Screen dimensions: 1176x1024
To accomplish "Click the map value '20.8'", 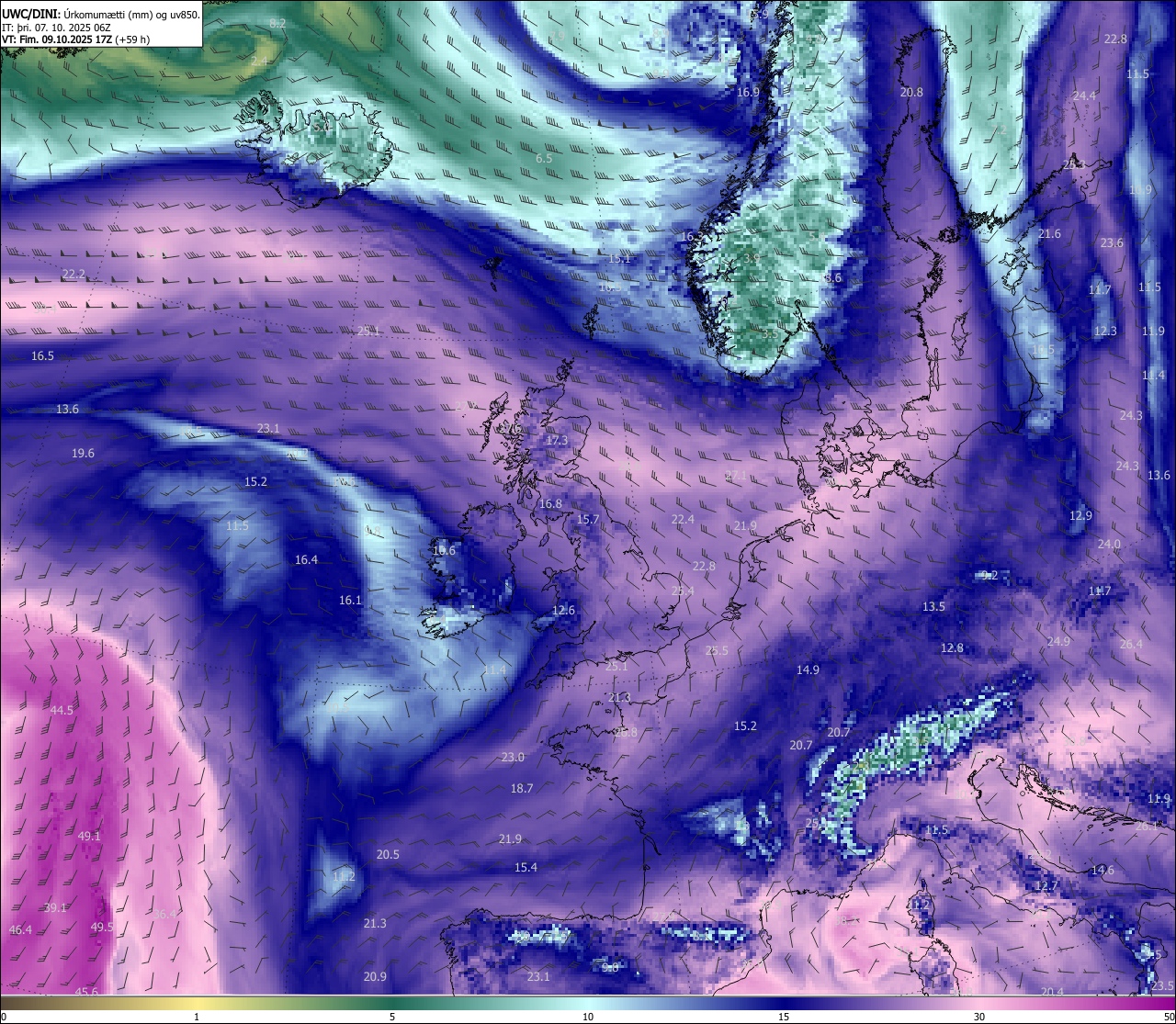I will (x=911, y=93).
